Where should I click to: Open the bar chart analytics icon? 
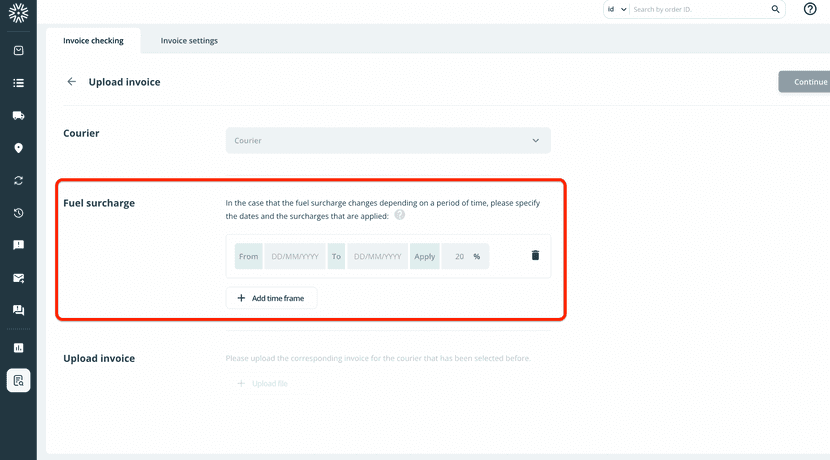point(18,348)
